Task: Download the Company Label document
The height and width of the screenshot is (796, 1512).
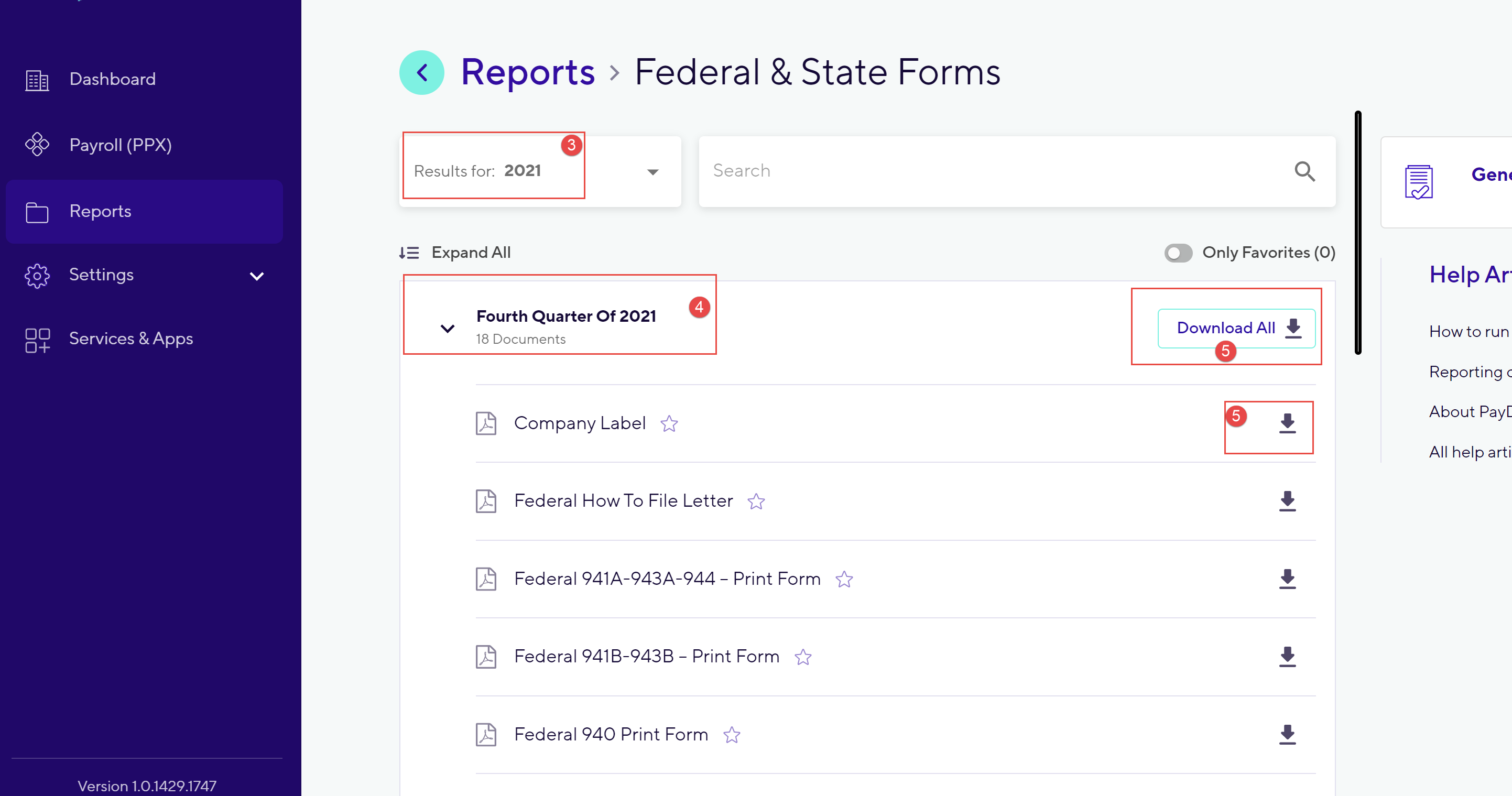Action: pos(1287,423)
